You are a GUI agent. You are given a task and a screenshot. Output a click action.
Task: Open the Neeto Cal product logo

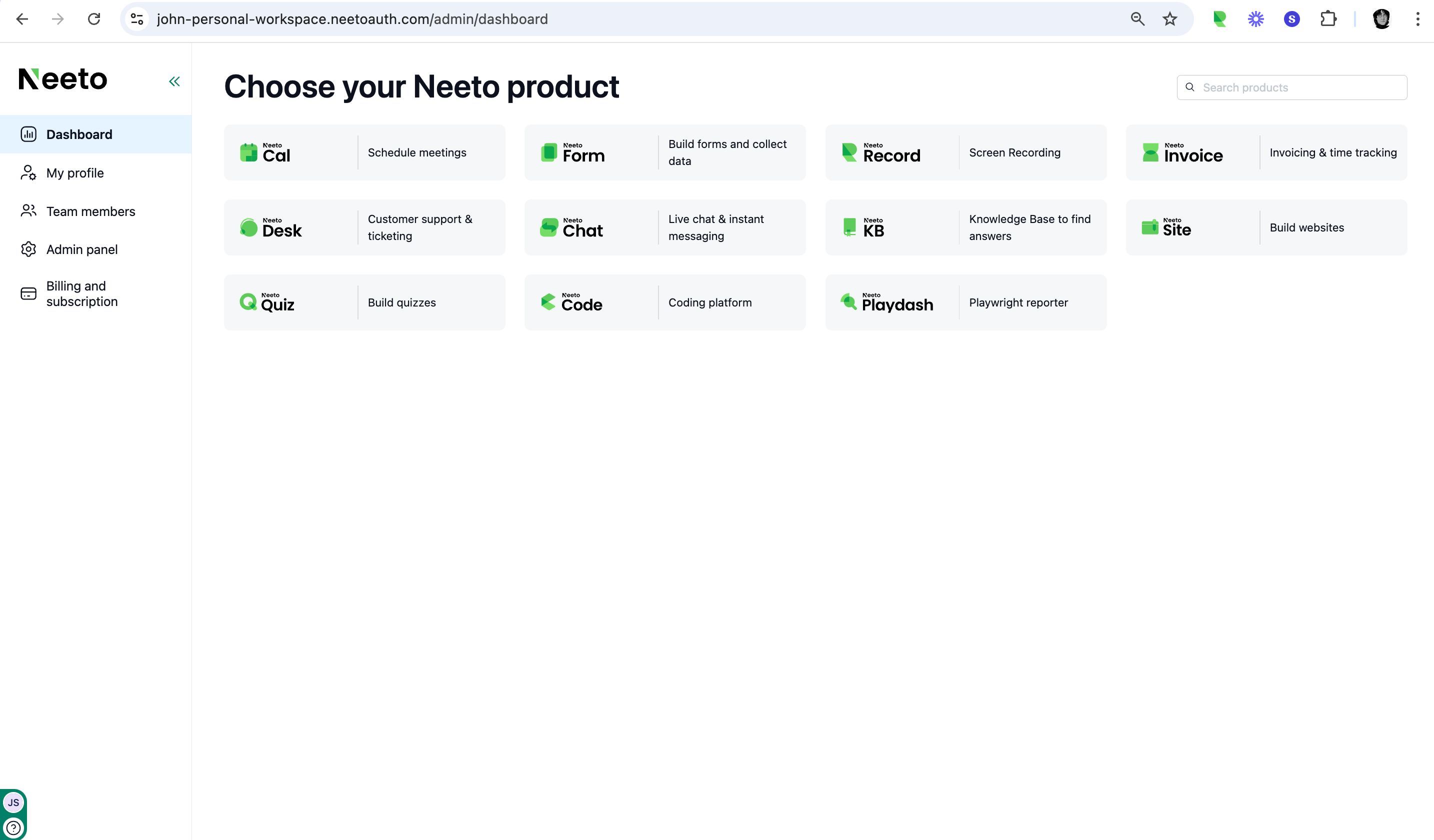[265, 152]
